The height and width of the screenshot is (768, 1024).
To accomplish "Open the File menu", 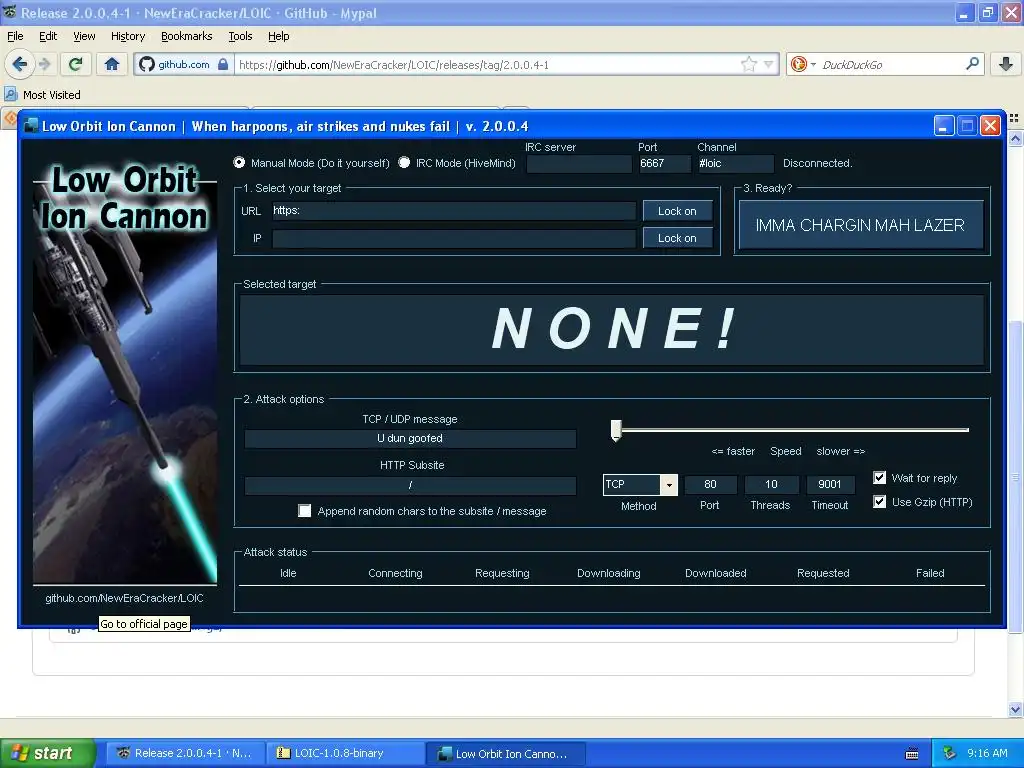I will 15,36.
